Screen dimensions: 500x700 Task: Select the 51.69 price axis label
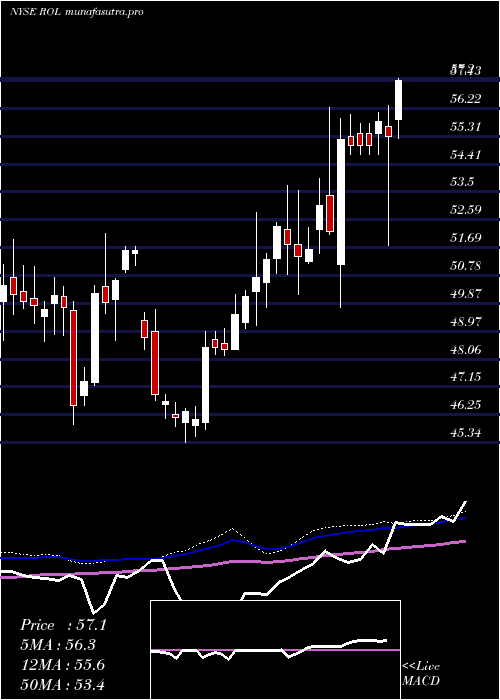click(466, 238)
